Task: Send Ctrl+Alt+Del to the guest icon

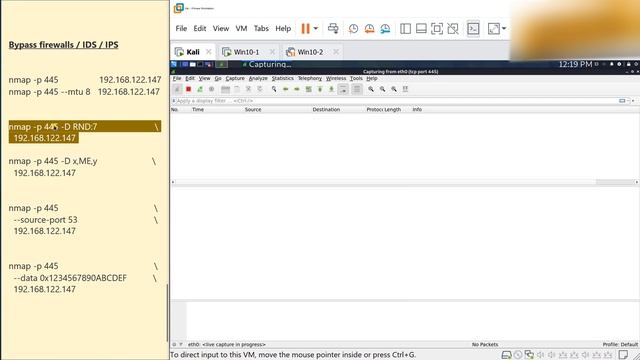Action: 333,29
